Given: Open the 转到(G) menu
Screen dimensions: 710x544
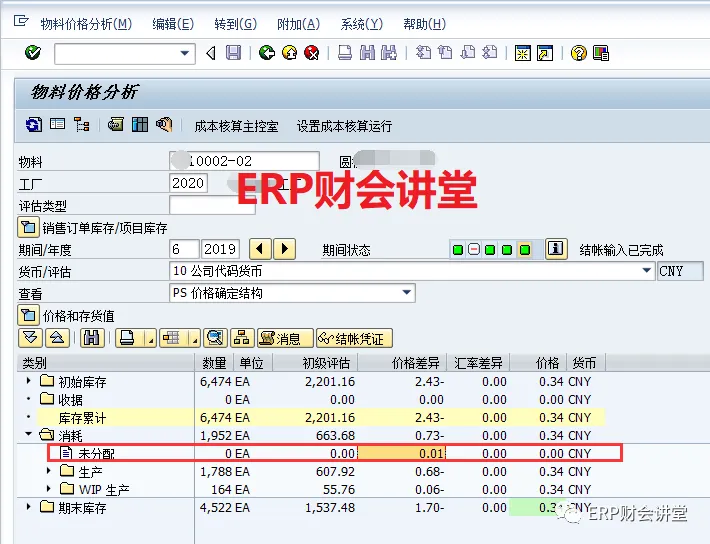Looking at the screenshot, I should pos(235,24).
